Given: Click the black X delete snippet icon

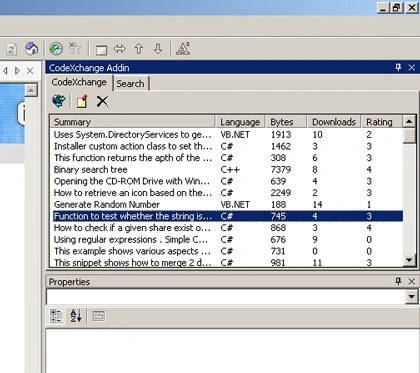Looking at the screenshot, I should click(102, 101).
